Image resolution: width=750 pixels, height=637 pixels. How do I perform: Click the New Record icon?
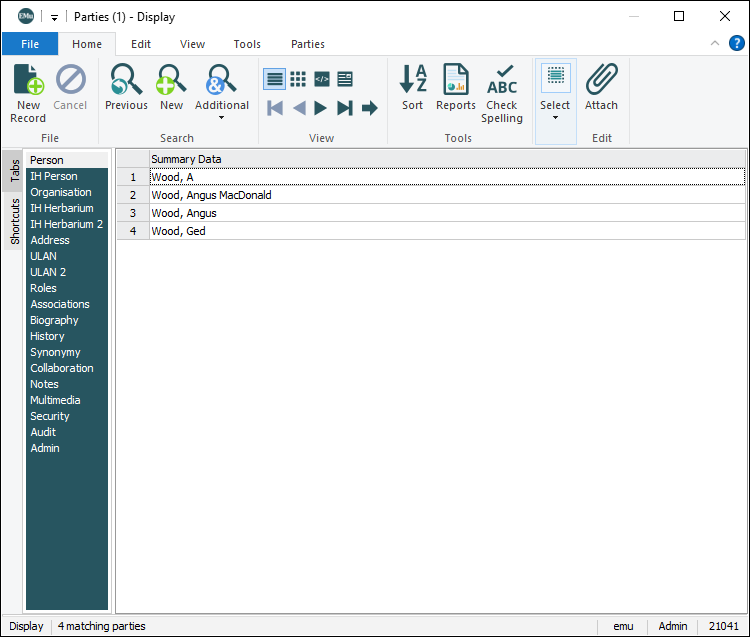point(28,80)
